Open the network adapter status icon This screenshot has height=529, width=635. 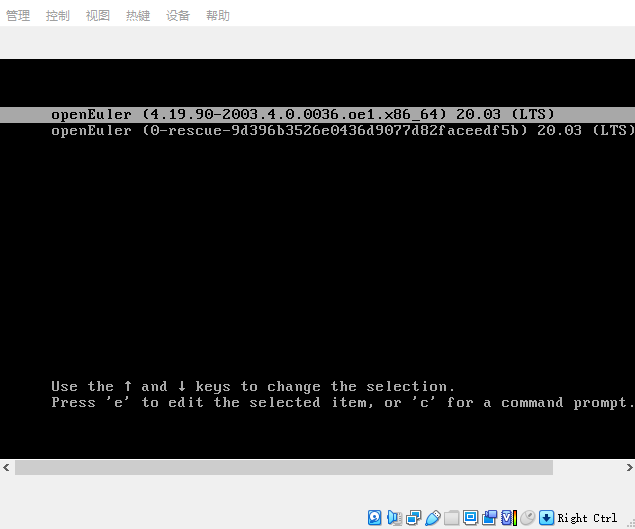point(413,517)
